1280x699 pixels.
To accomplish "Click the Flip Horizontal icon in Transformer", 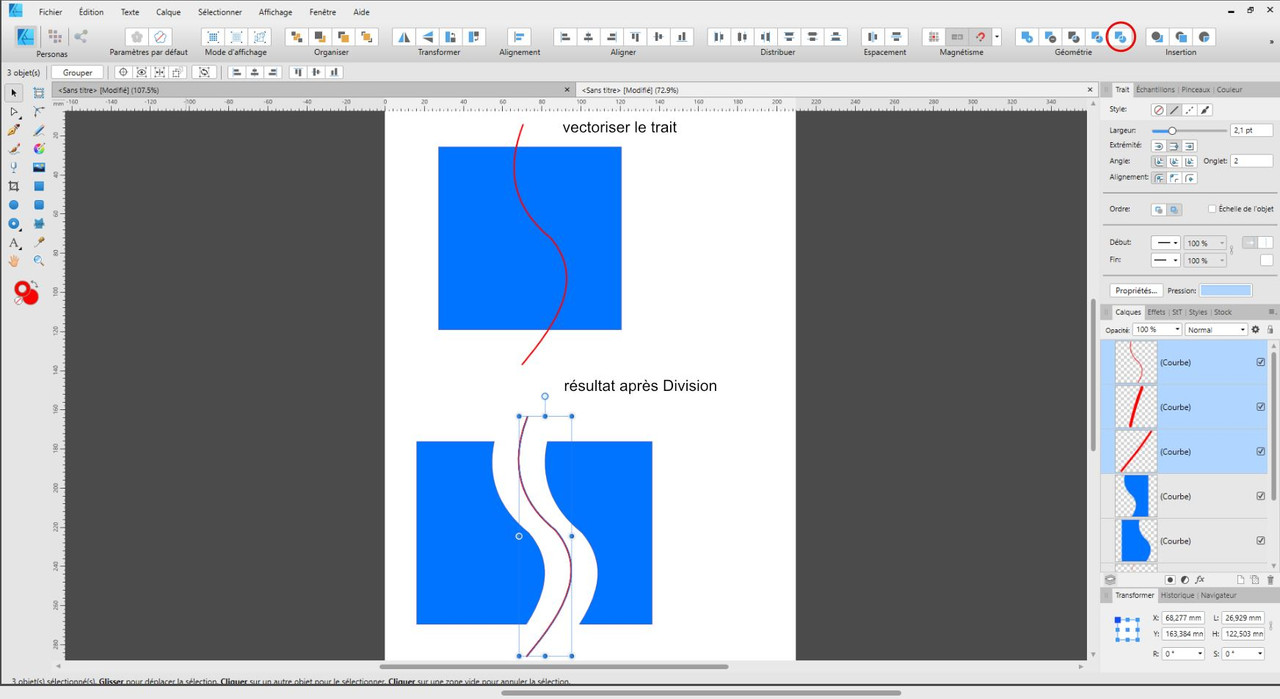I will (404, 37).
